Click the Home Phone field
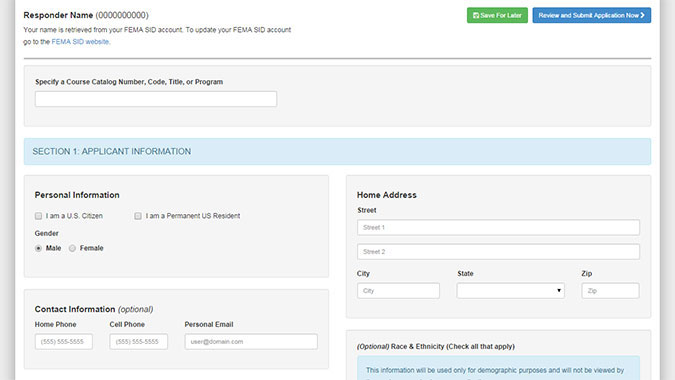This screenshot has width=675, height=380. pyautogui.click(x=64, y=342)
